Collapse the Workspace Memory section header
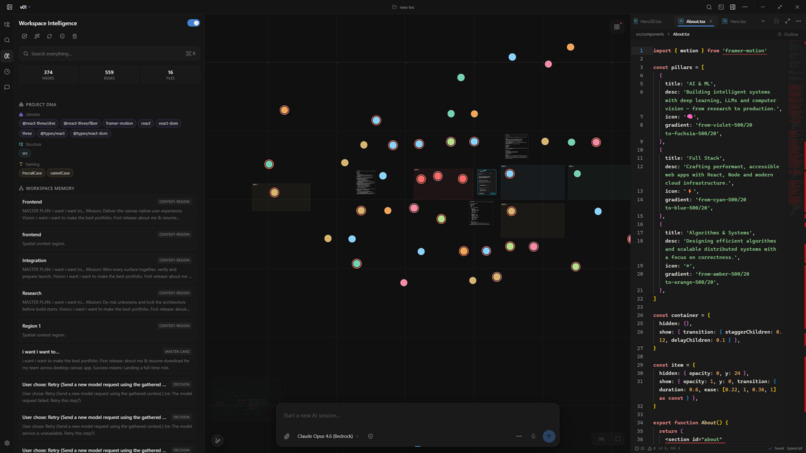Image resolution: width=806 pixels, height=453 pixels. point(46,188)
